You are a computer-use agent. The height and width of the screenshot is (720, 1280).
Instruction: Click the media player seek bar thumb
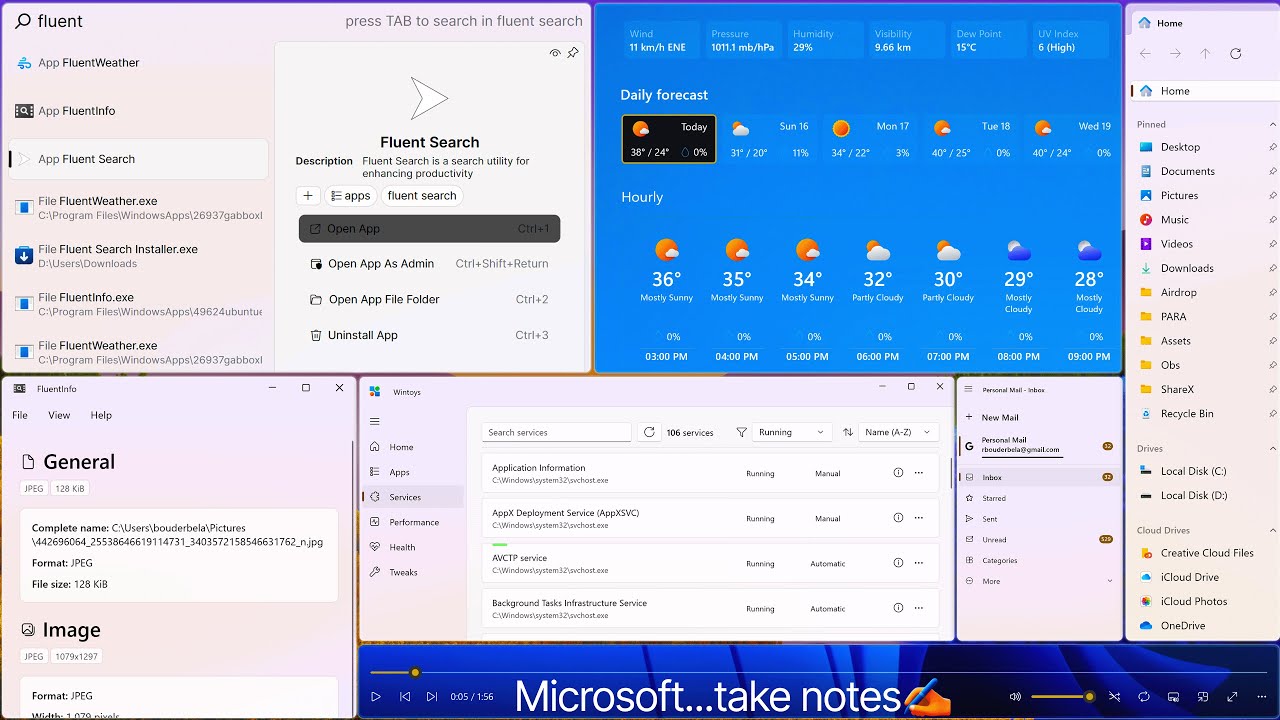pos(415,672)
